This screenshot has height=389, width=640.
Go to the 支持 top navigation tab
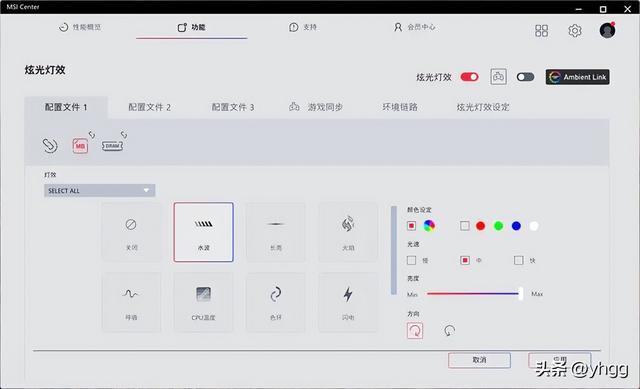pyautogui.click(x=303, y=27)
